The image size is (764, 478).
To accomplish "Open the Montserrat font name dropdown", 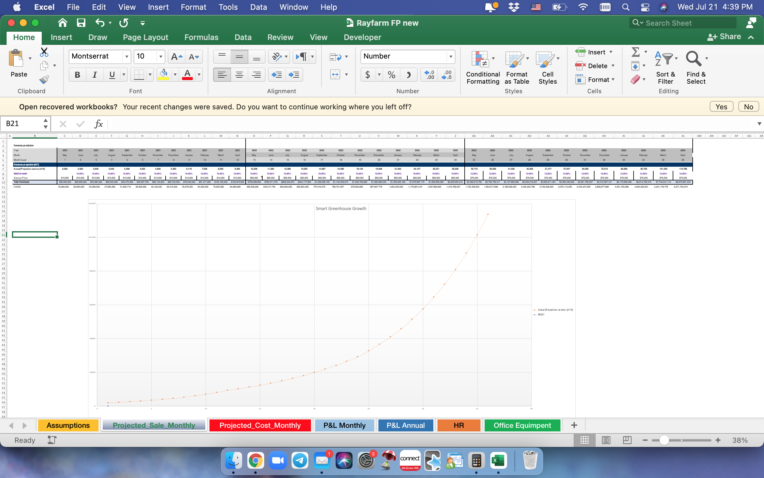I will coord(126,57).
